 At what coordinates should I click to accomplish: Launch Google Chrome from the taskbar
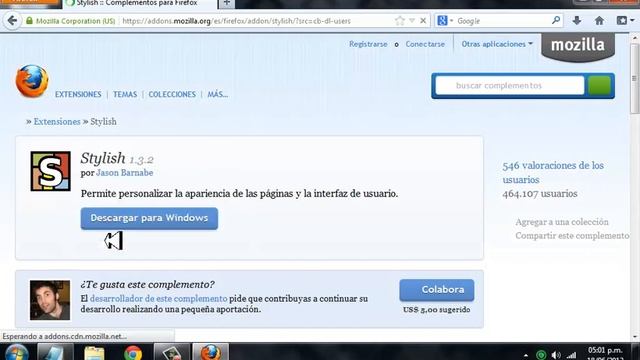pos(133,353)
